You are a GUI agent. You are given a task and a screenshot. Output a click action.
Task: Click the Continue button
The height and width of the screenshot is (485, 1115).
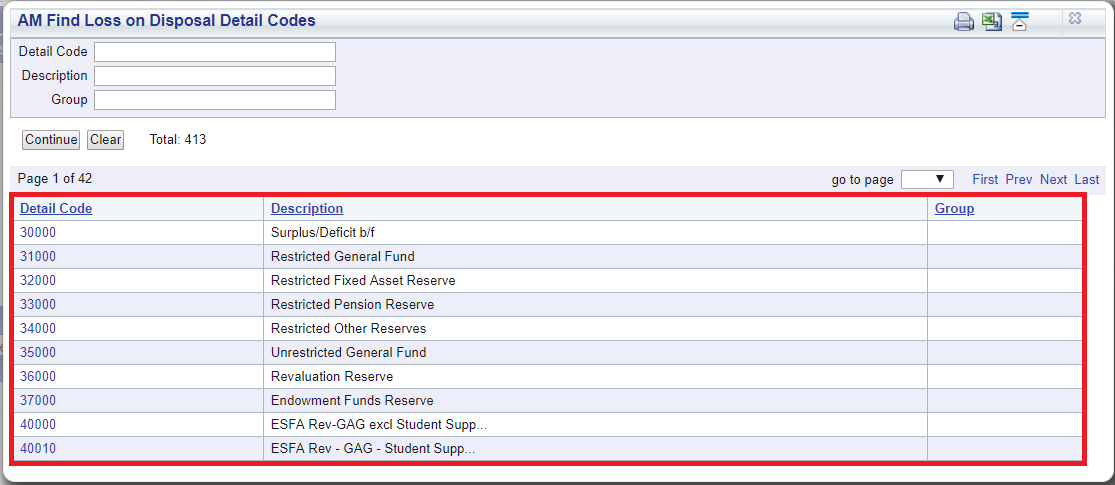(x=51, y=140)
